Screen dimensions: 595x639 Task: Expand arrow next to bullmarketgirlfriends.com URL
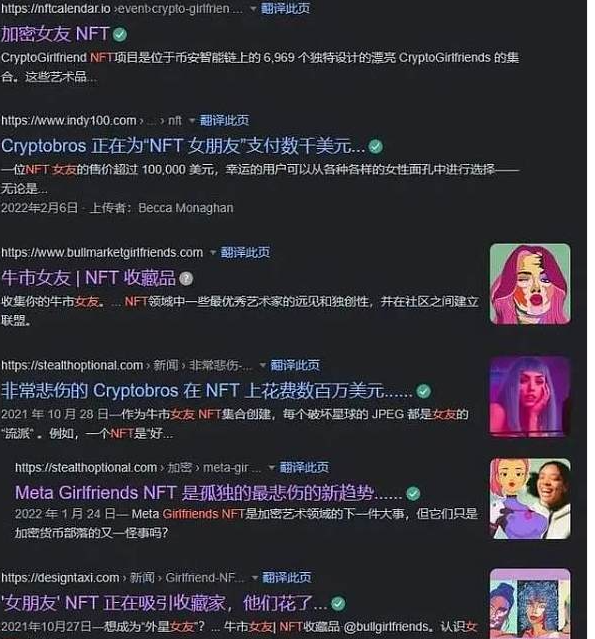tap(213, 253)
